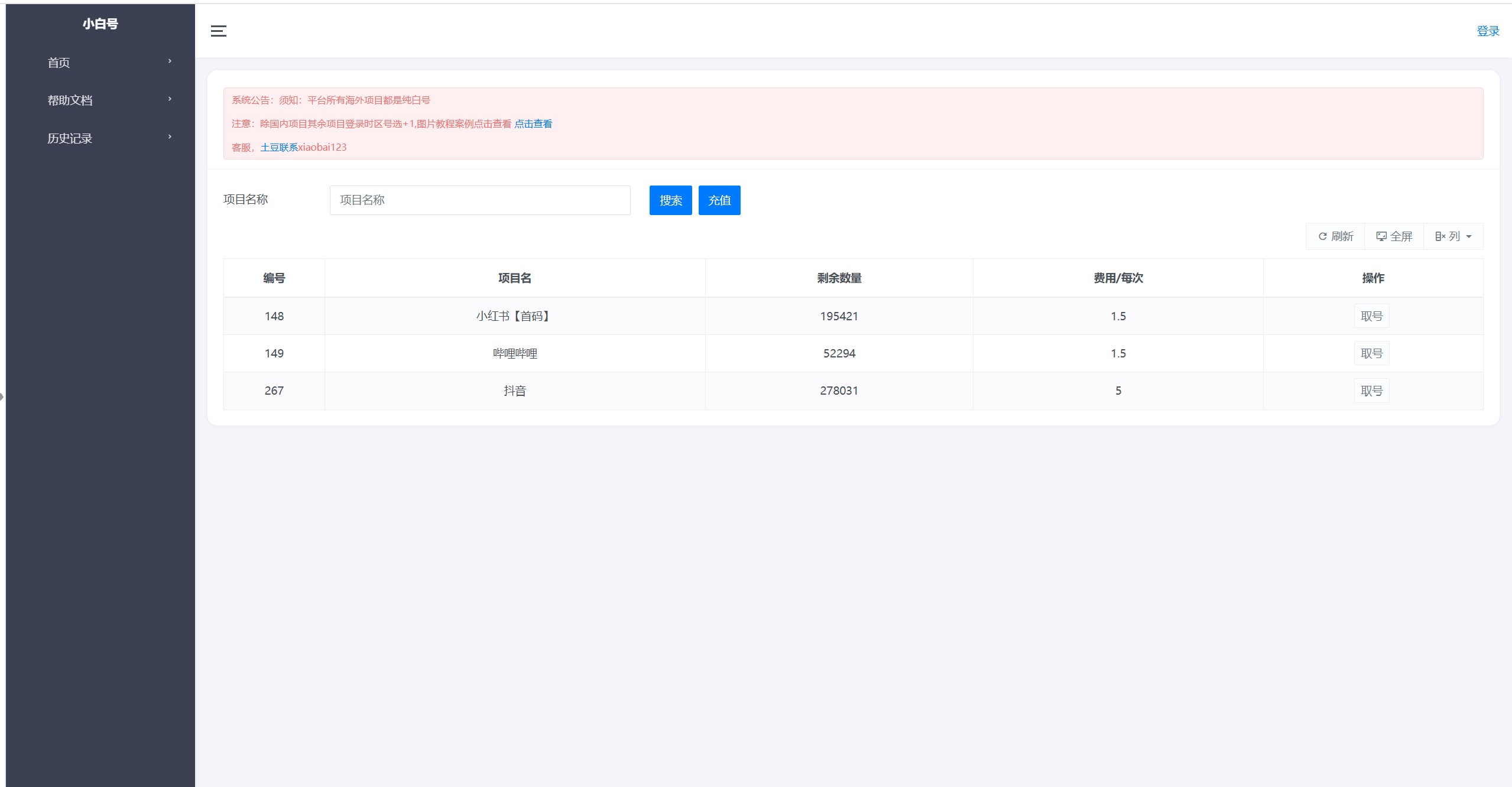Click the fee value 5 for 抖音

click(1118, 391)
